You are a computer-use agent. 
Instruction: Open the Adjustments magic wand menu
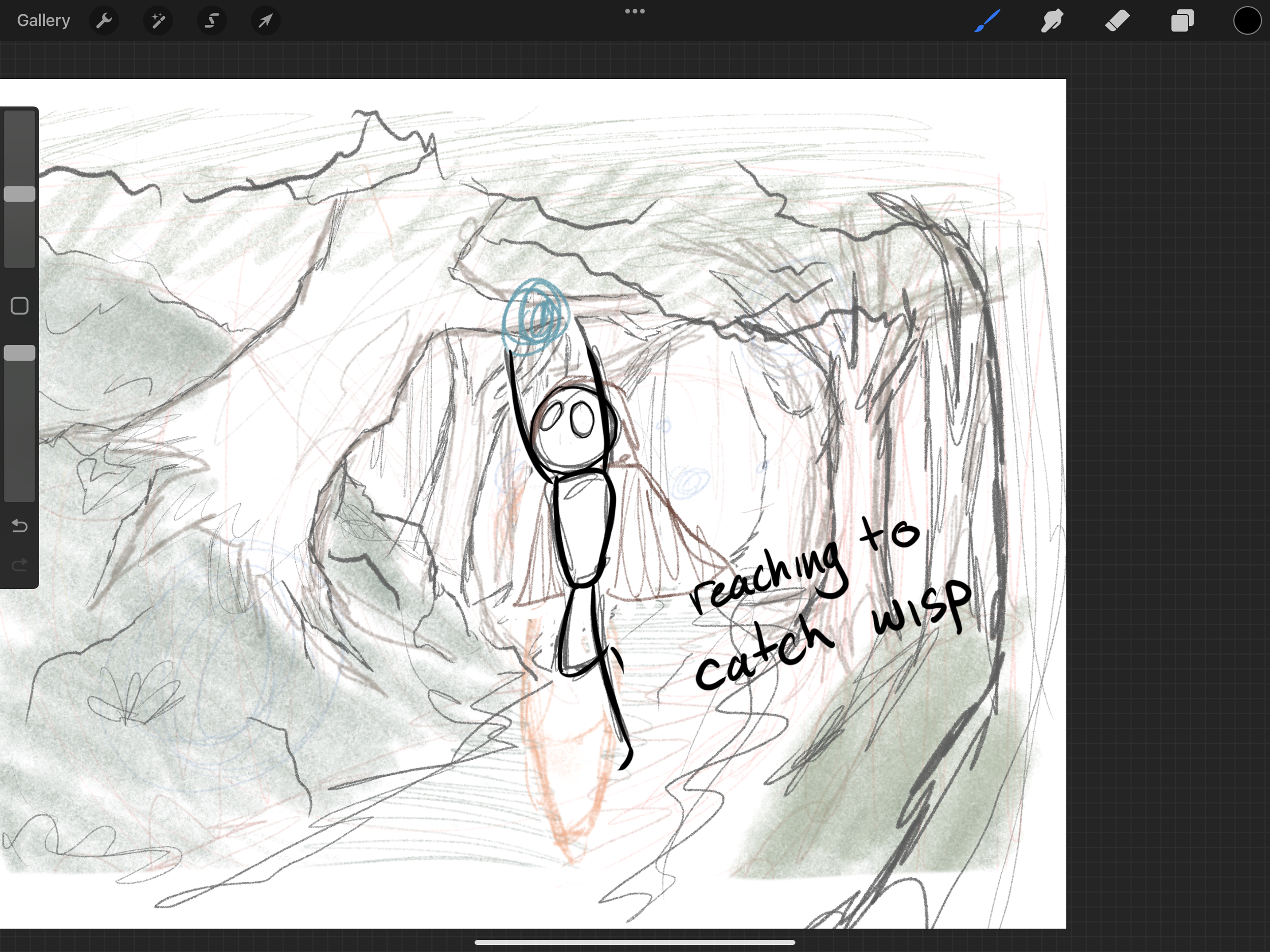pyautogui.click(x=158, y=21)
